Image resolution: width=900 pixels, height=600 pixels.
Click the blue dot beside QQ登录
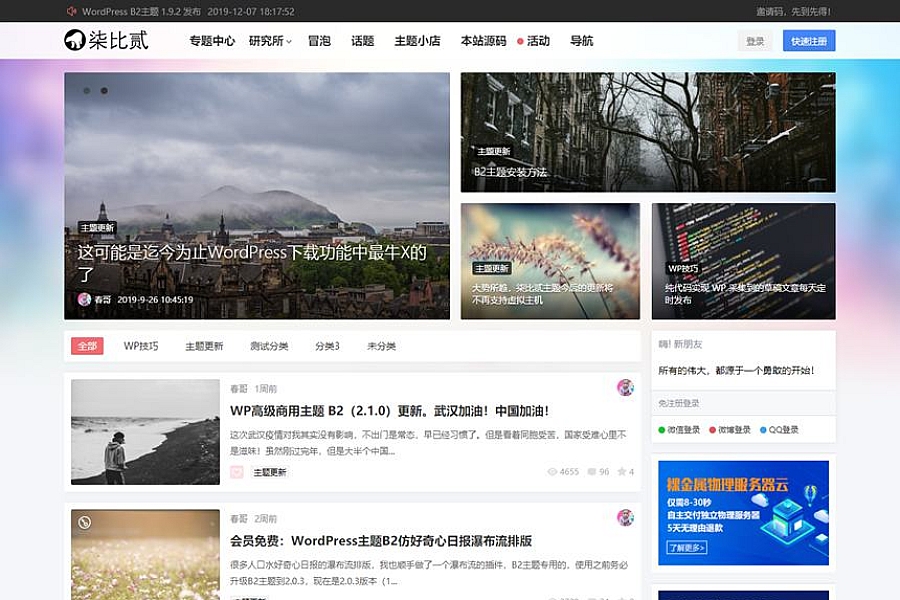(x=763, y=429)
